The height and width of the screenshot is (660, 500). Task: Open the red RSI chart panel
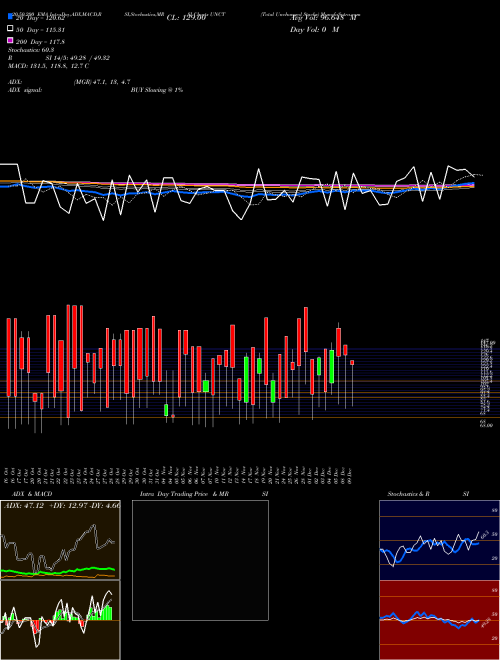pos(439,620)
